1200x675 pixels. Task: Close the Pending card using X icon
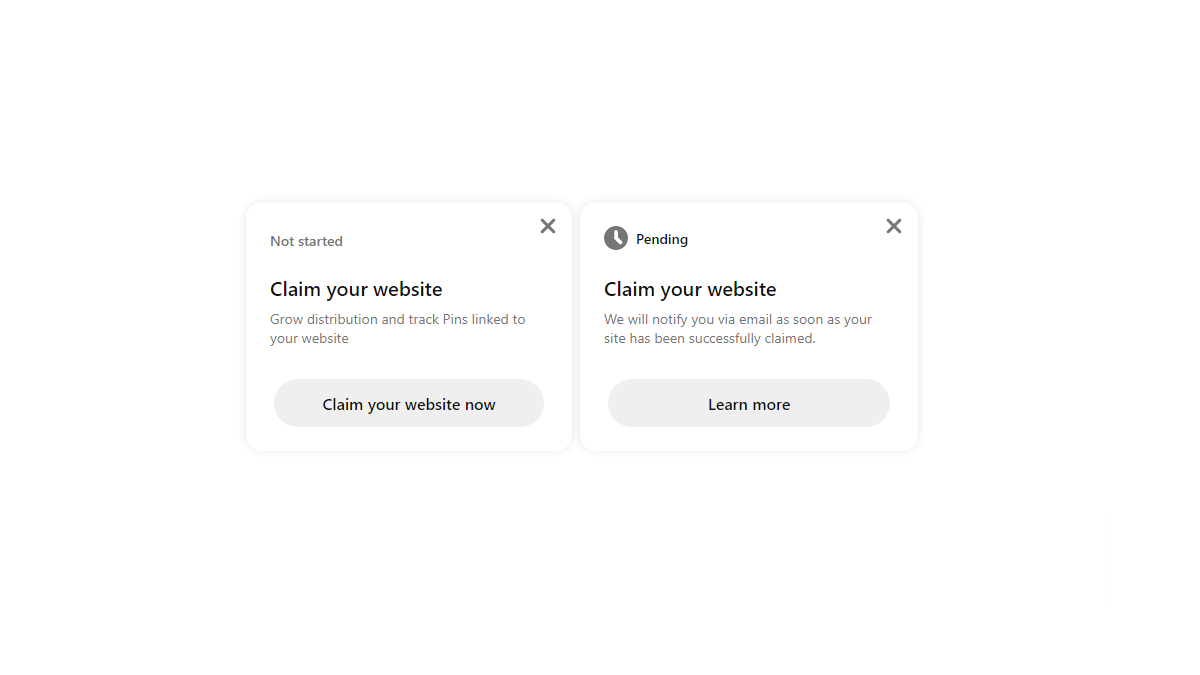894,226
